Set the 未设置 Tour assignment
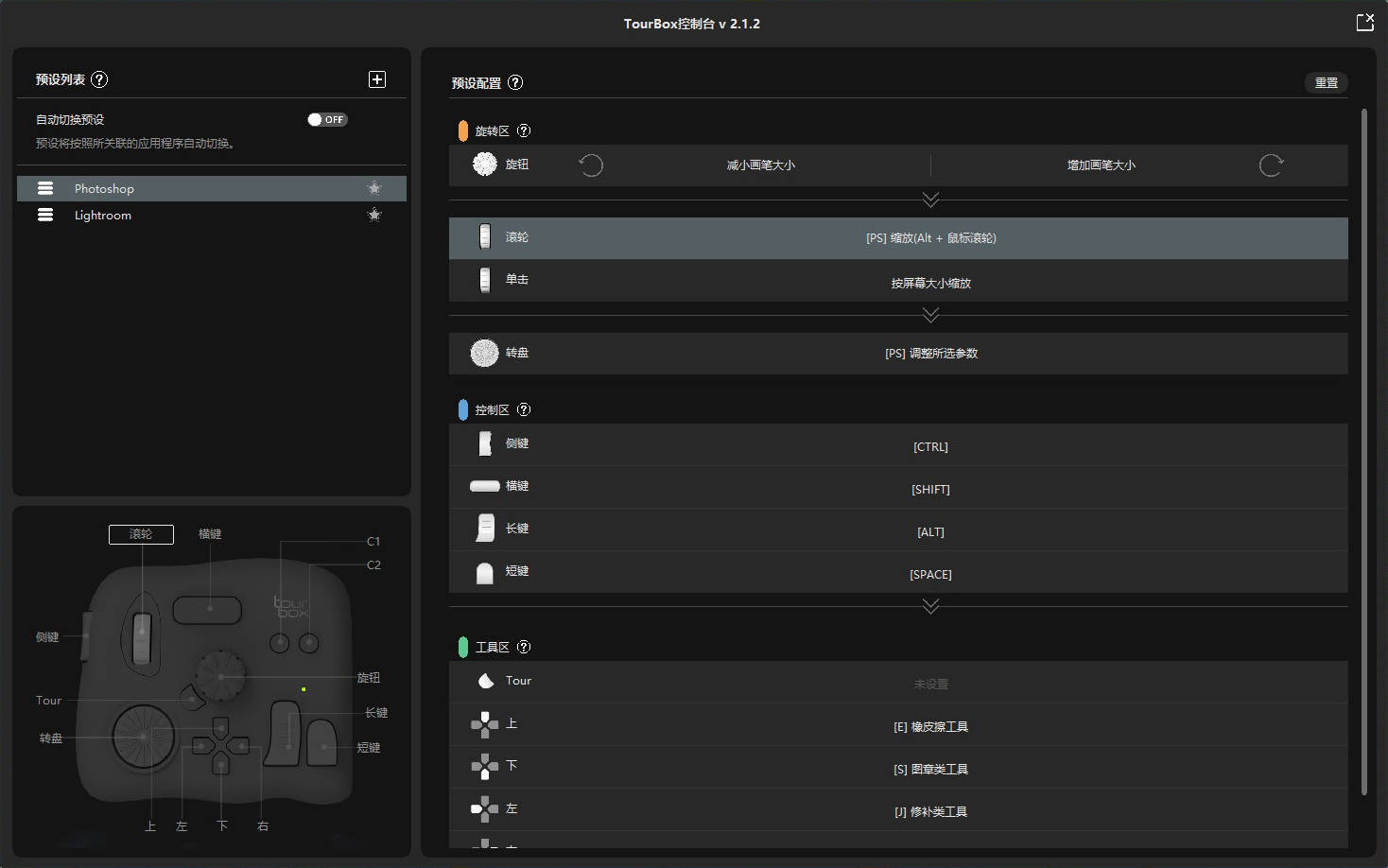Viewport: 1388px width, 868px height. point(931,684)
